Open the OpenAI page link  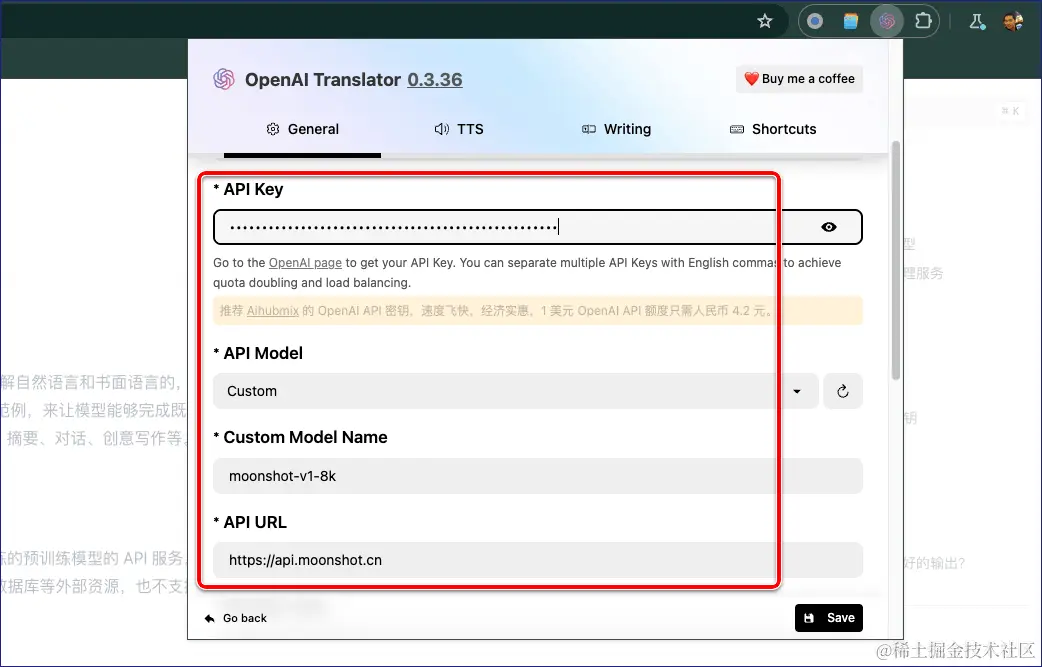305,262
